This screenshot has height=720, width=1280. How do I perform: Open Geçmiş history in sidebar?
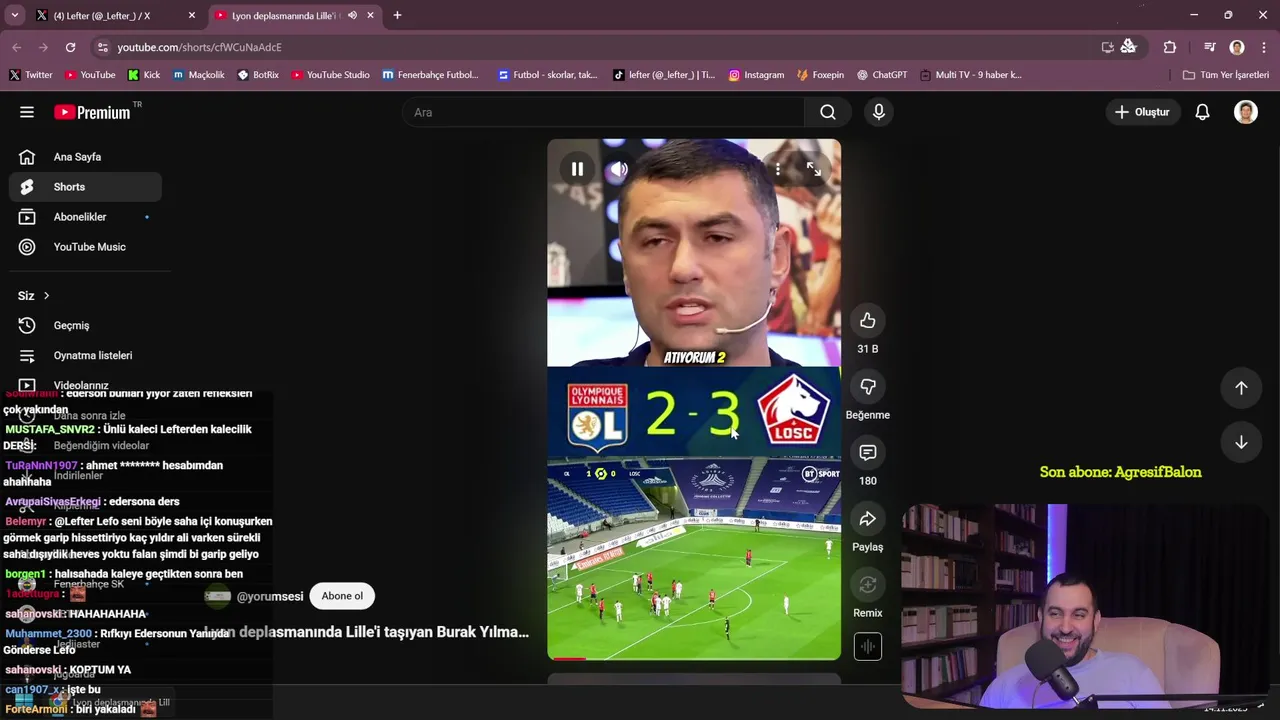click(x=85, y=326)
